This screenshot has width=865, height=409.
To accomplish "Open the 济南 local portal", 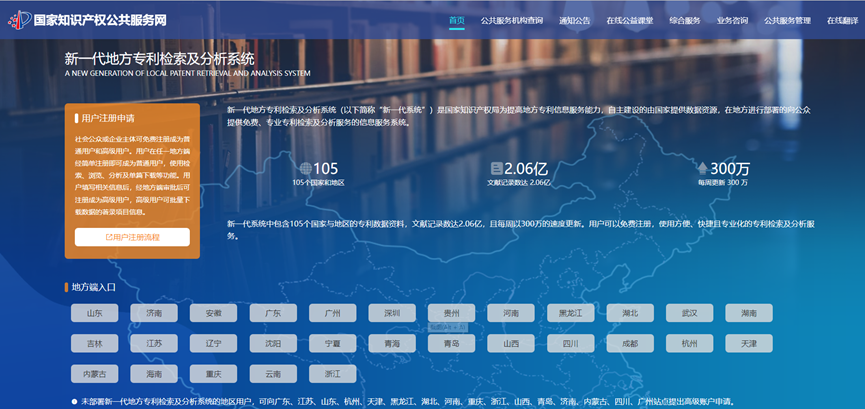I will point(154,313).
